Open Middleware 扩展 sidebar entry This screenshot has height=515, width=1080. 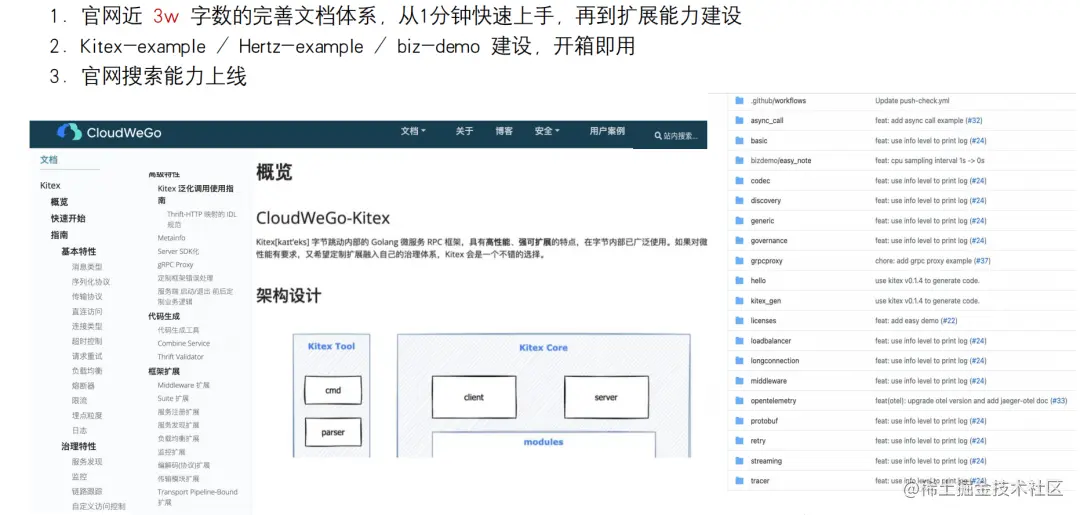click(183, 386)
